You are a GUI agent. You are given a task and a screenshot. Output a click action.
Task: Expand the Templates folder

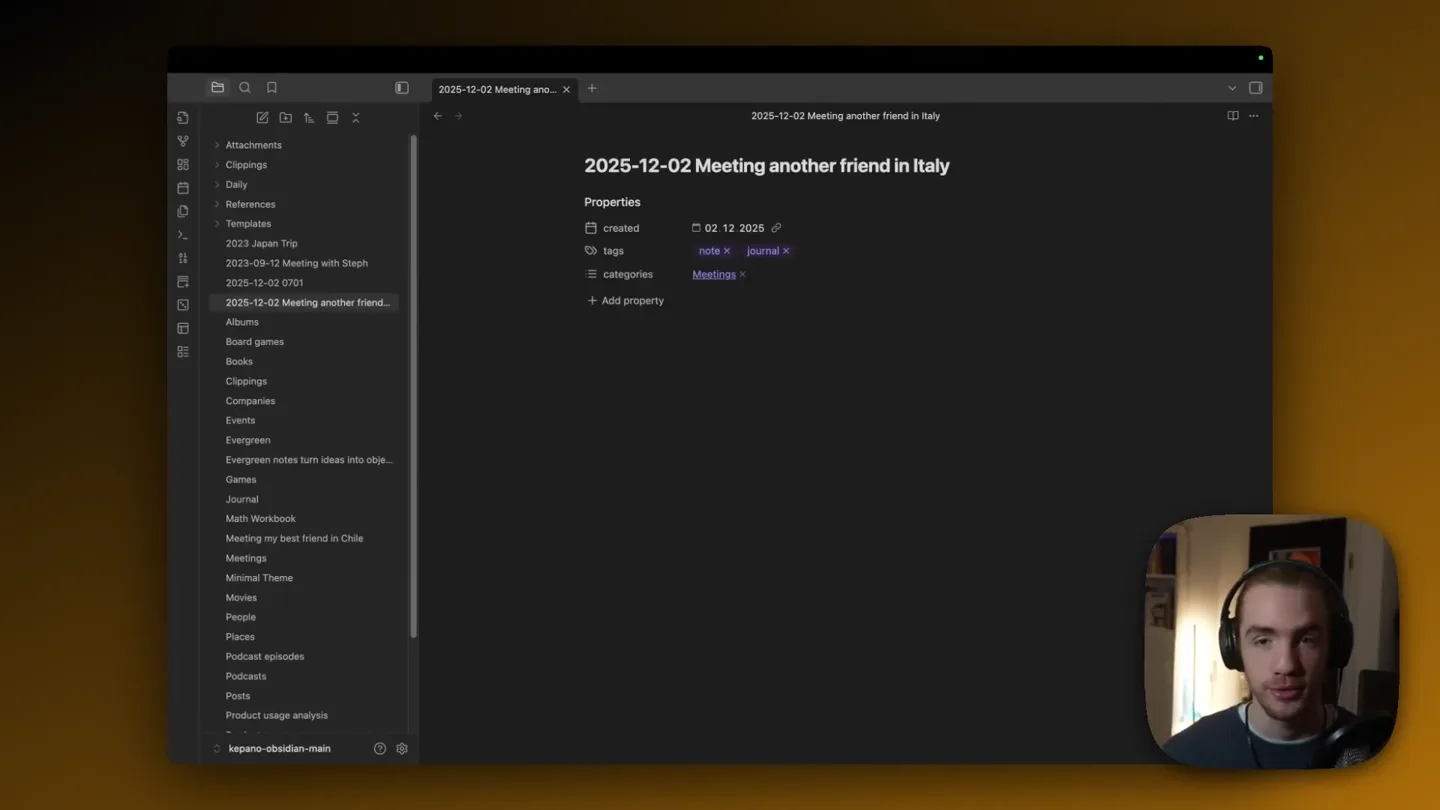click(217, 224)
